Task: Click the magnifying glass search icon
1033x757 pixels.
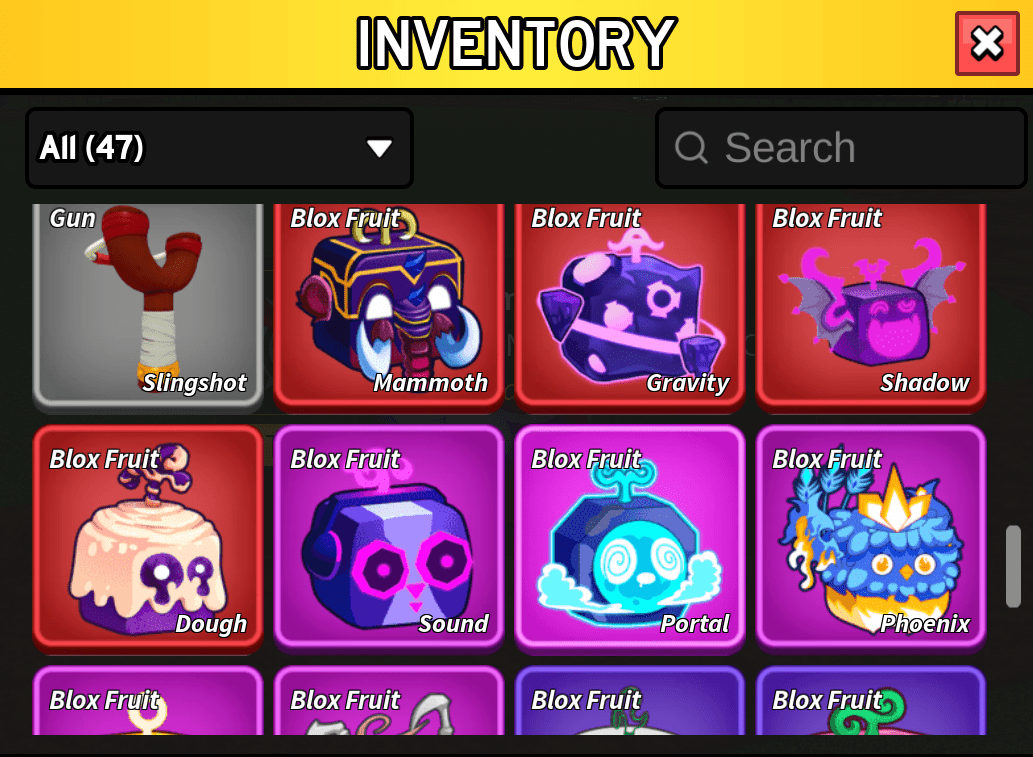Action: pyautogui.click(x=691, y=148)
